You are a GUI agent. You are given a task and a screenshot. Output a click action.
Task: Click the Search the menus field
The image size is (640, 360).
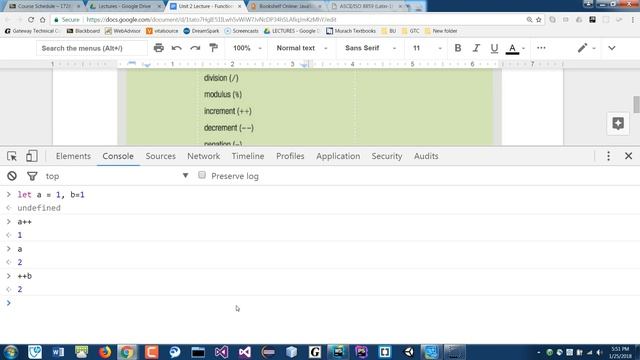point(92,48)
